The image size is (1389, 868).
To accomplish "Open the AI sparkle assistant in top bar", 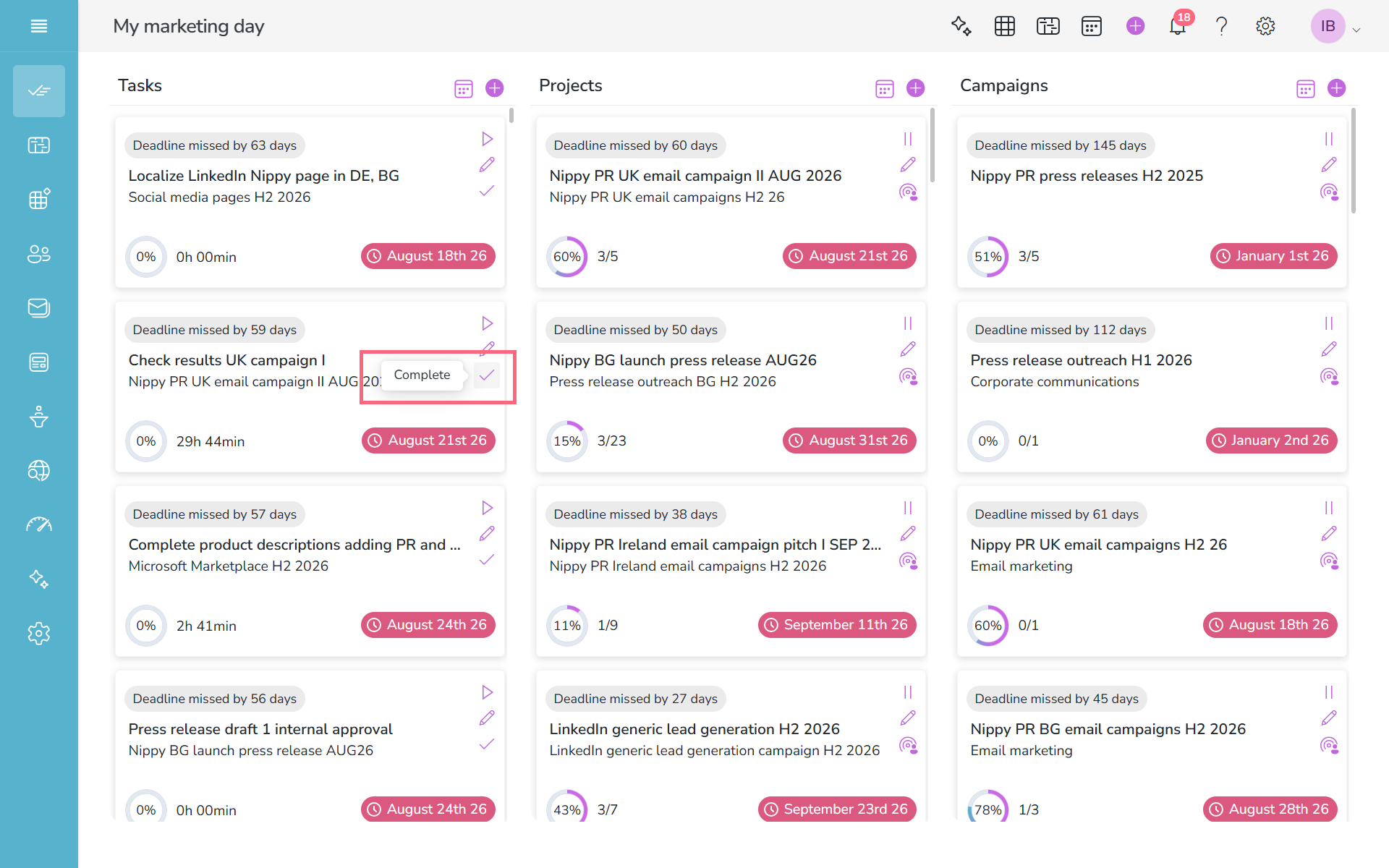I will pos(961,26).
